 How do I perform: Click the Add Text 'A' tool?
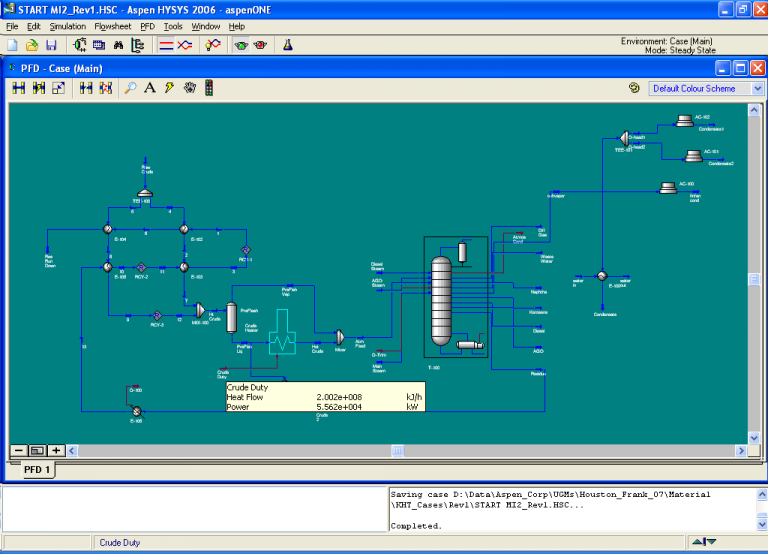pyautogui.click(x=150, y=88)
